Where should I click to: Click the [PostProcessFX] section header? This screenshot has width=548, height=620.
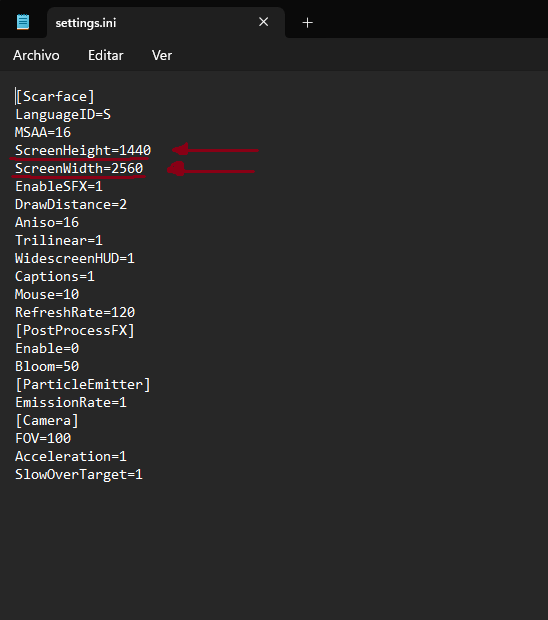point(75,331)
